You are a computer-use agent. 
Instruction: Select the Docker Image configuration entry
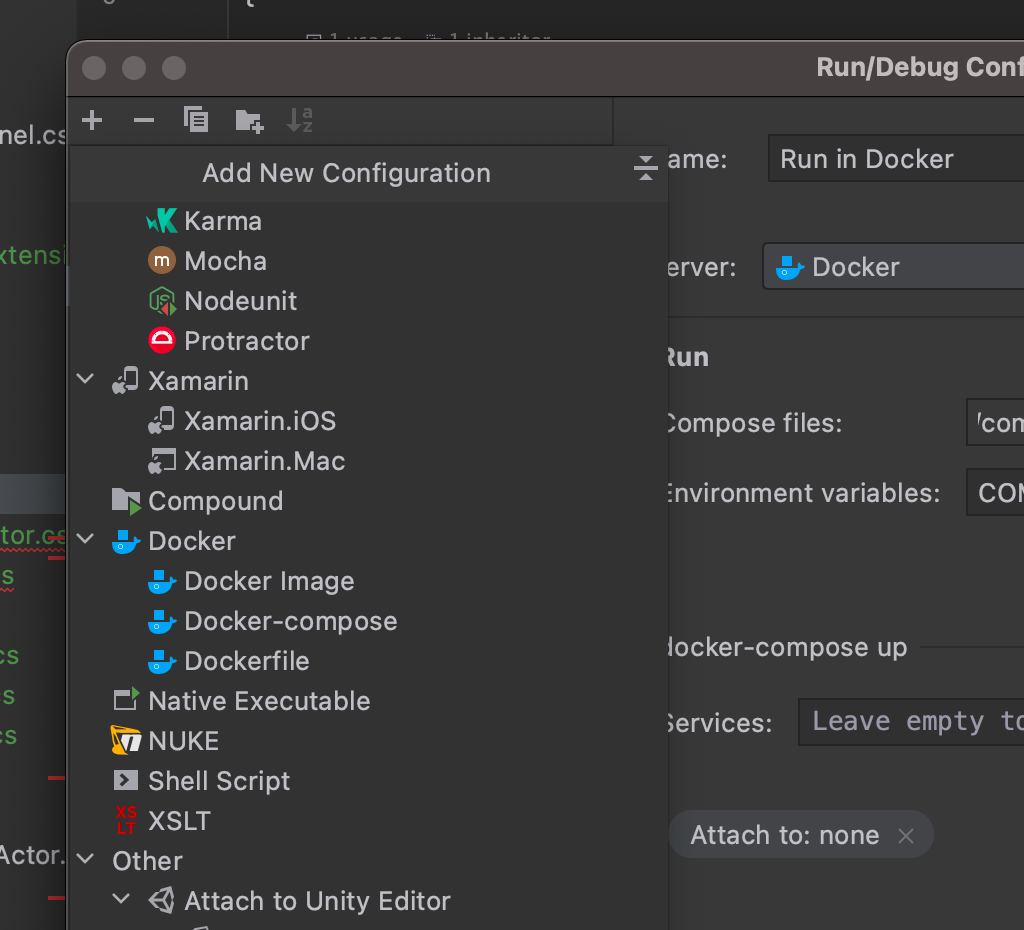(x=269, y=581)
